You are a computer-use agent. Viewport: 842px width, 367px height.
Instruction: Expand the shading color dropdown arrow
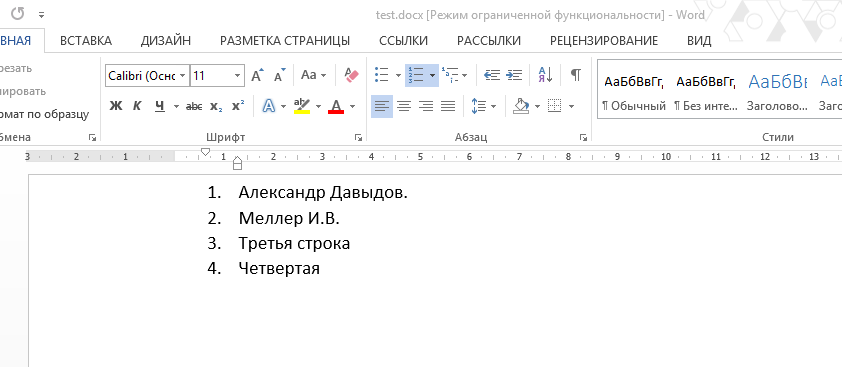(x=537, y=106)
